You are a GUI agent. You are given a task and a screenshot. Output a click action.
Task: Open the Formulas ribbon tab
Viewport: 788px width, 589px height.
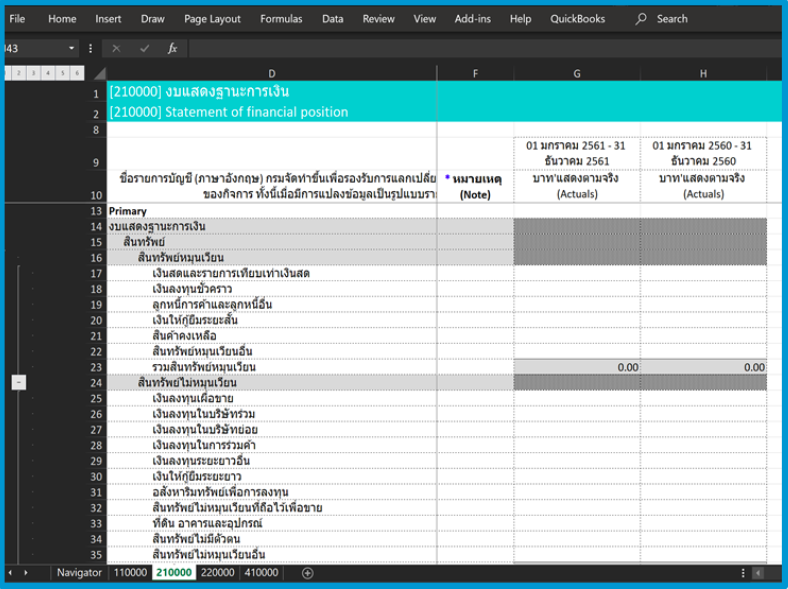[x=281, y=19]
